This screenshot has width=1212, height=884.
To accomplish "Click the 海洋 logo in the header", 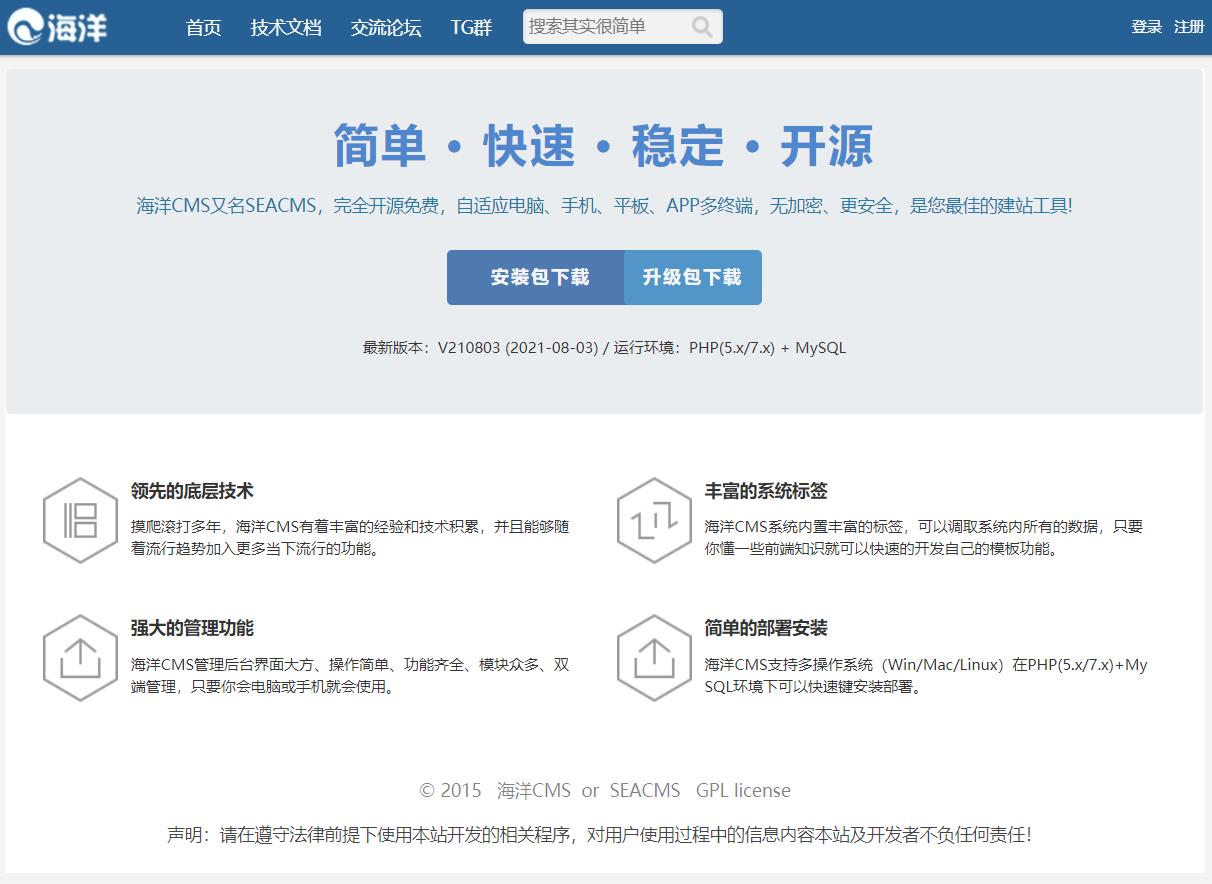I will tap(58, 27).
